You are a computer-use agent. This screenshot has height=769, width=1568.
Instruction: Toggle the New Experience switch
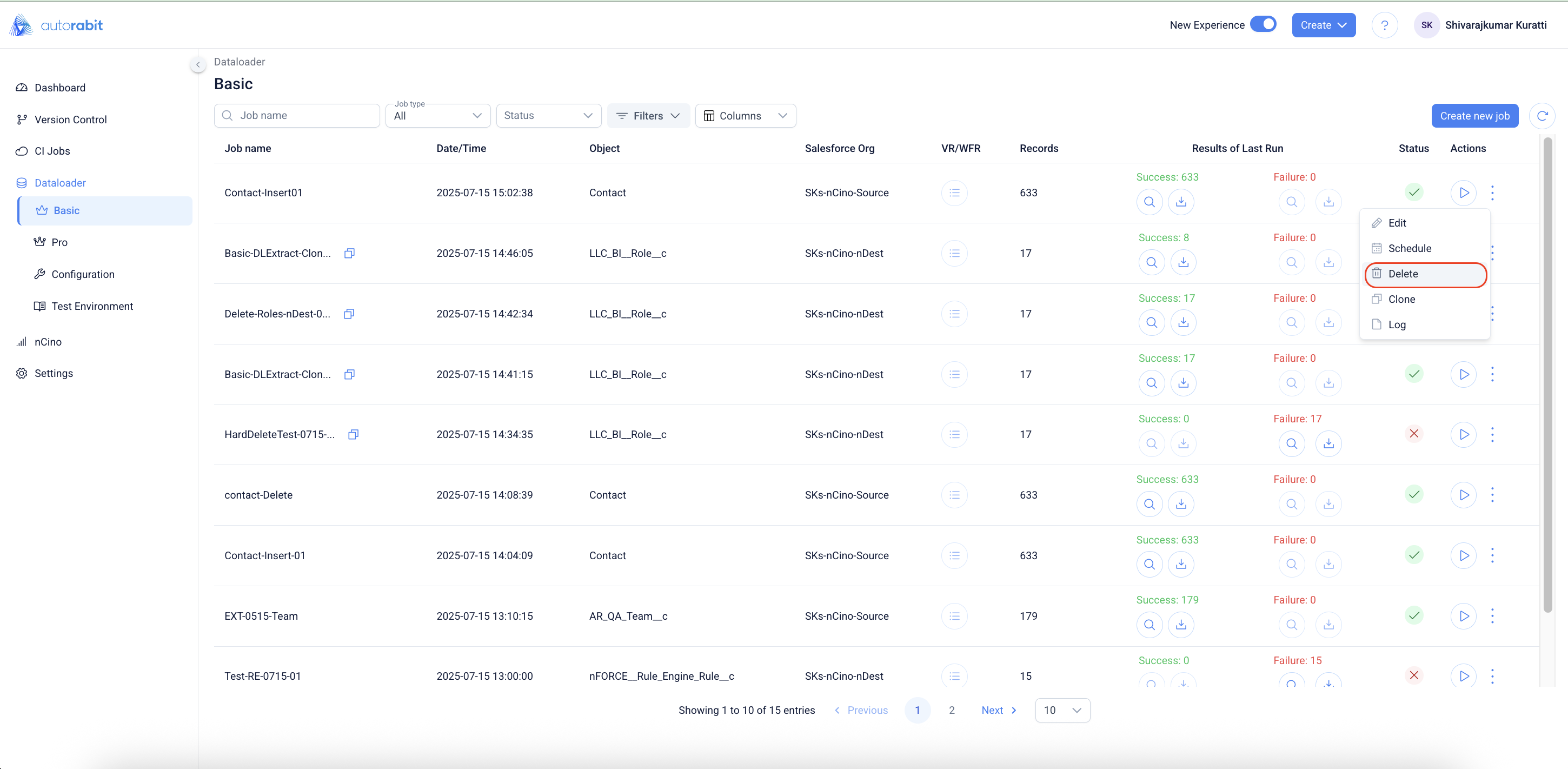tap(1263, 24)
